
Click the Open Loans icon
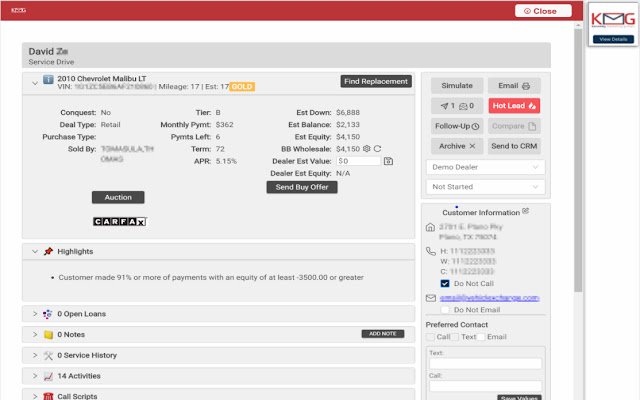[x=47, y=314]
